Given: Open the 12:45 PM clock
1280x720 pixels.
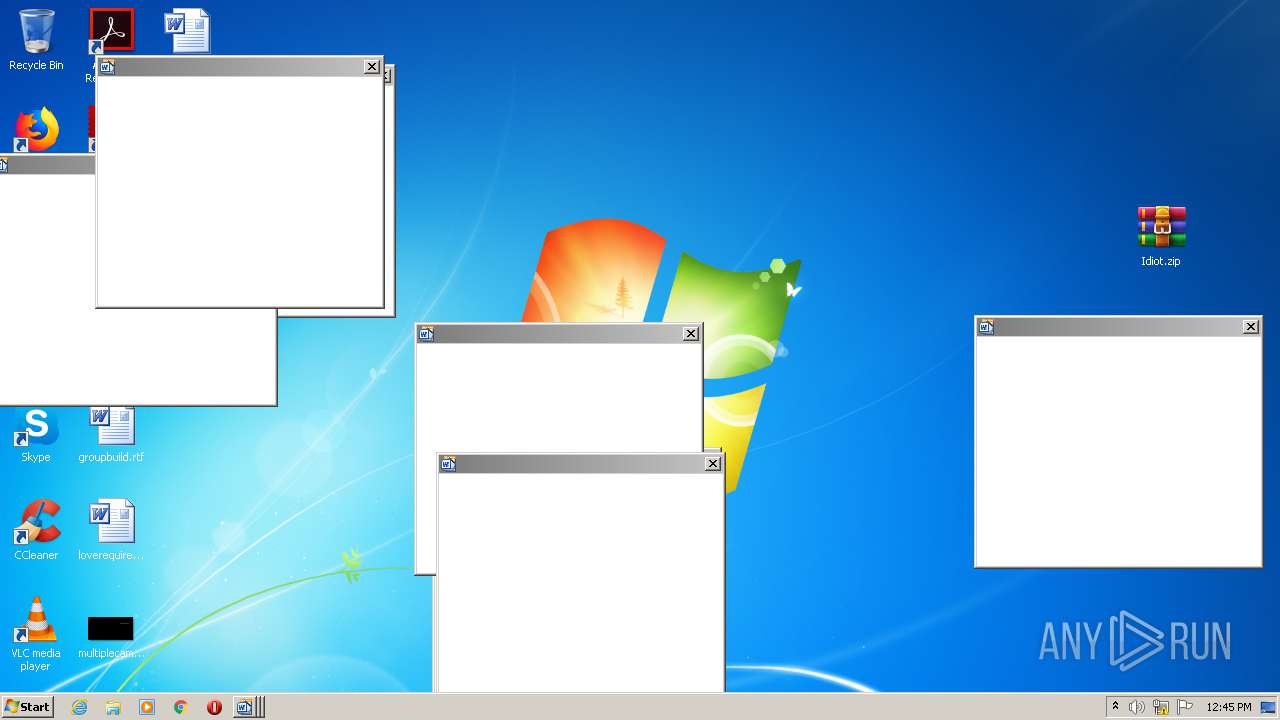Looking at the screenshot, I should coord(1229,707).
